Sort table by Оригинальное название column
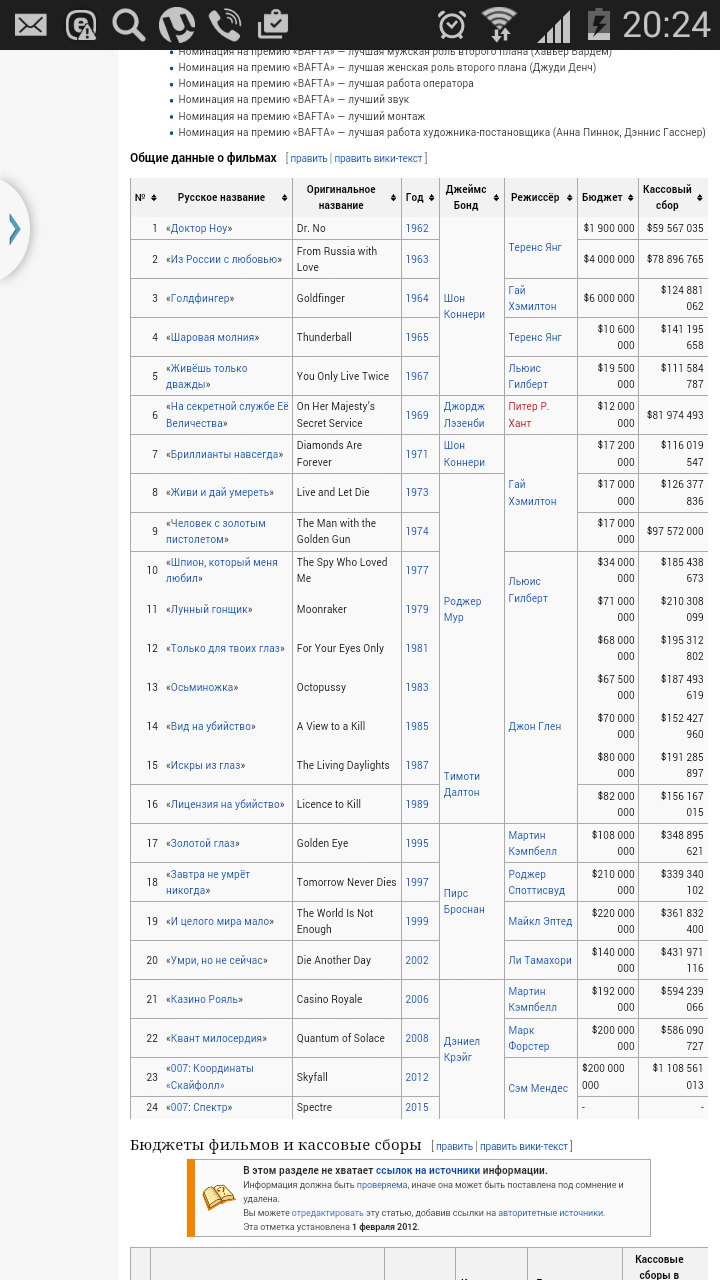The width and height of the screenshot is (720, 1280). [392, 198]
